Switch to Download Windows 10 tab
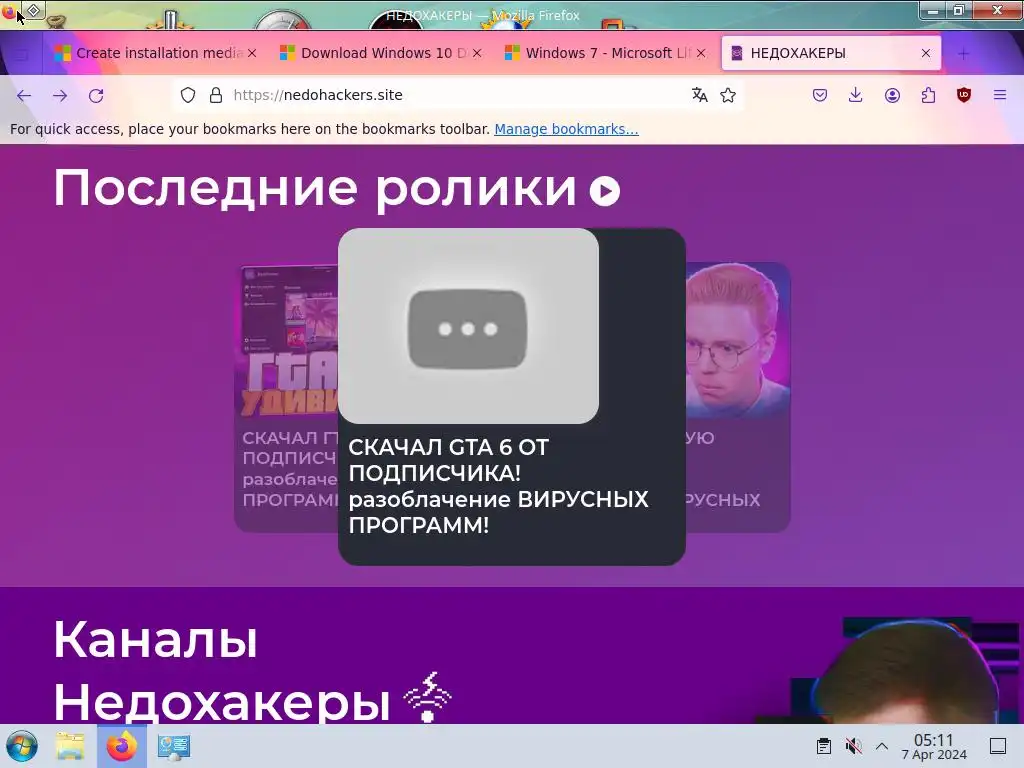The image size is (1024, 768). pyautogui.click(x=379, y=53)
